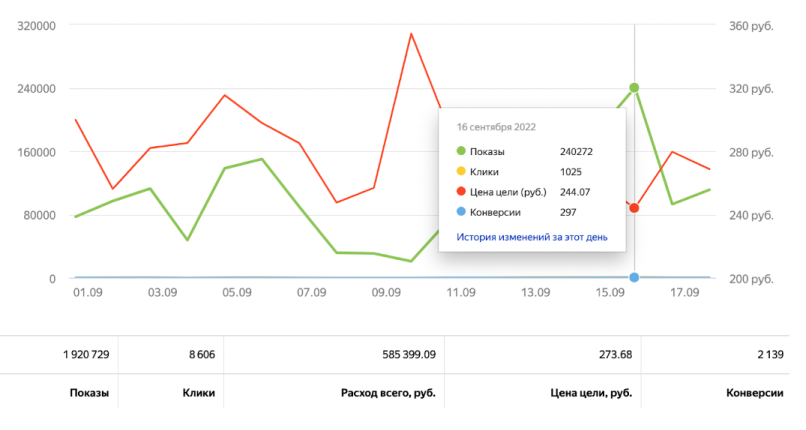Click the left axis label 240000
The image size is (806, 430).
pyautogui.click(x=36, y=89)
